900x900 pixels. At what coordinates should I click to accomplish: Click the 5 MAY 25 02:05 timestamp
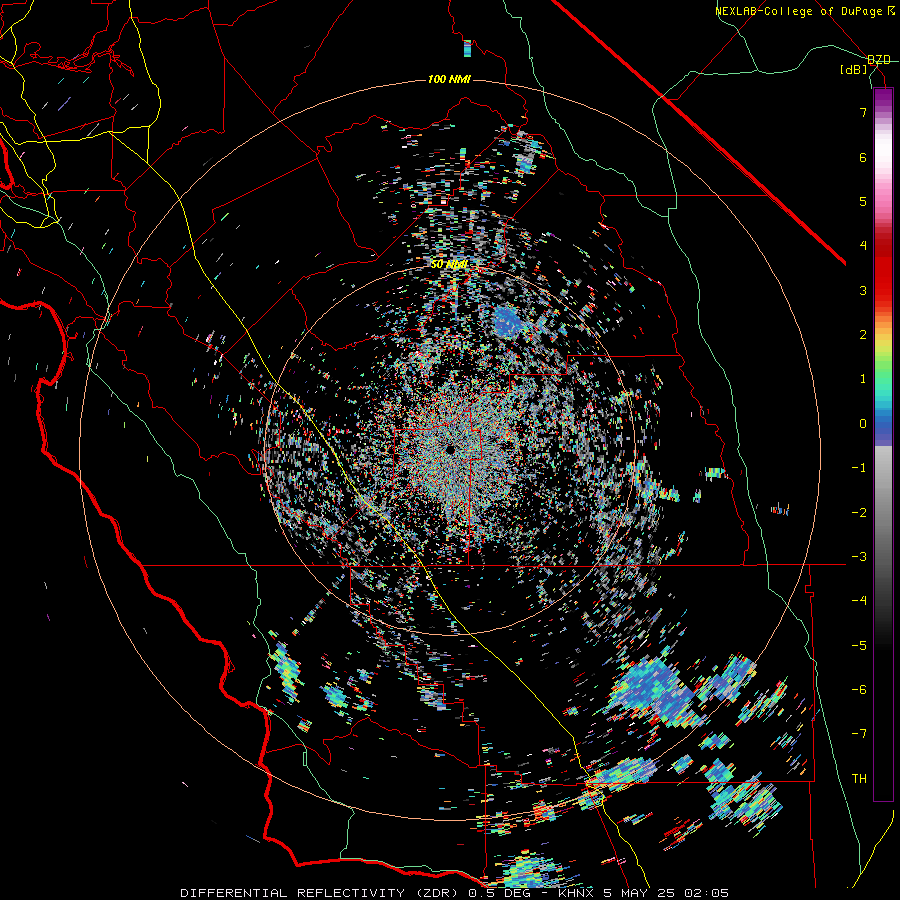(666, 893)
